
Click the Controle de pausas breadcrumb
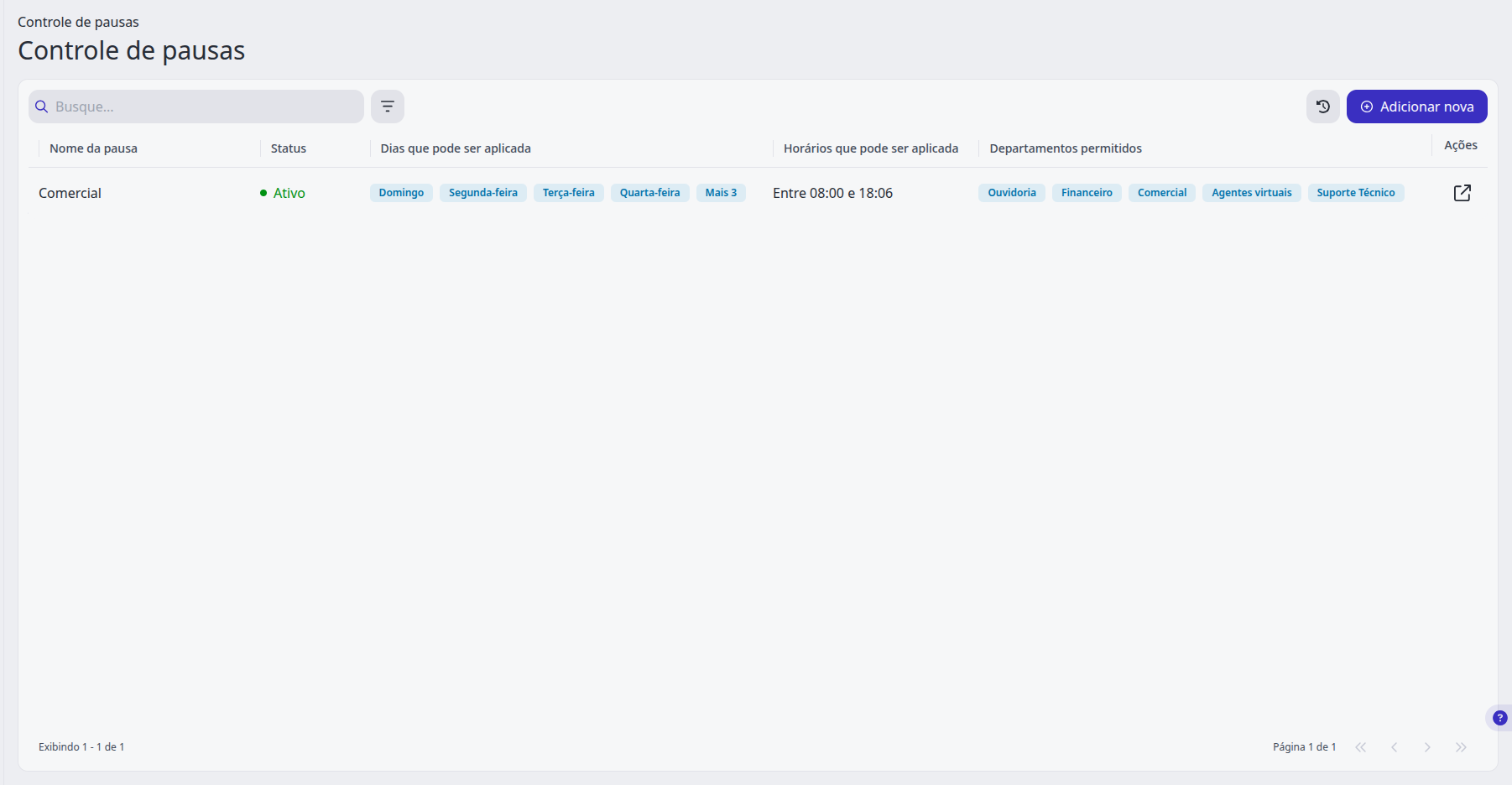[78, 22]
